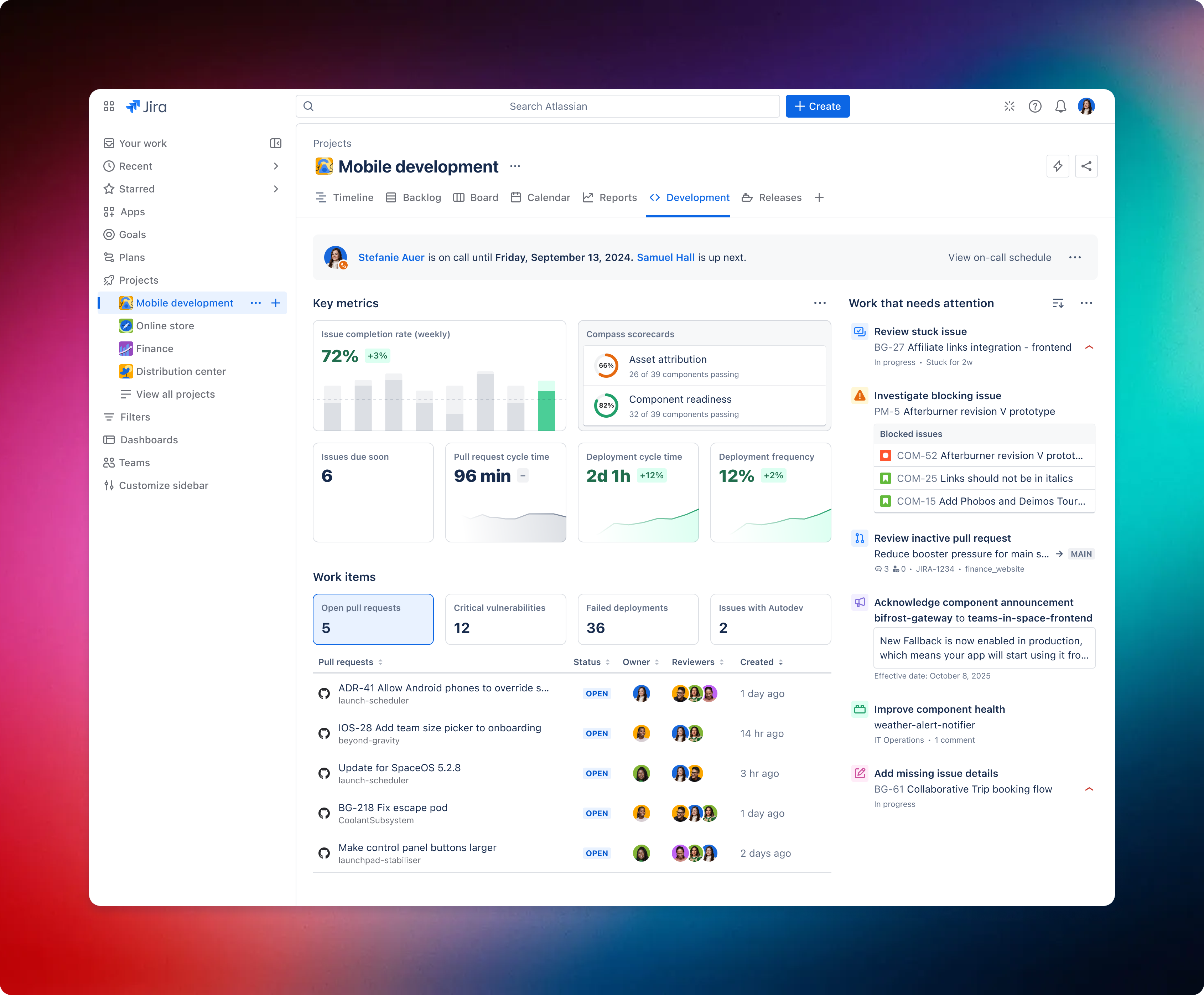
Task: Collapse the Review stuck issue item
Action: point(1089,347)
